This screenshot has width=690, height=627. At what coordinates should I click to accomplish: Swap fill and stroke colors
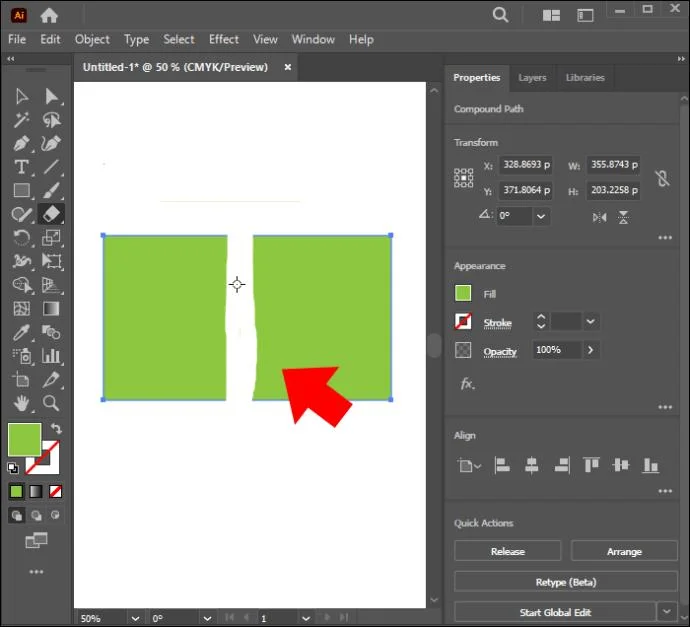(x=55, y=428)
